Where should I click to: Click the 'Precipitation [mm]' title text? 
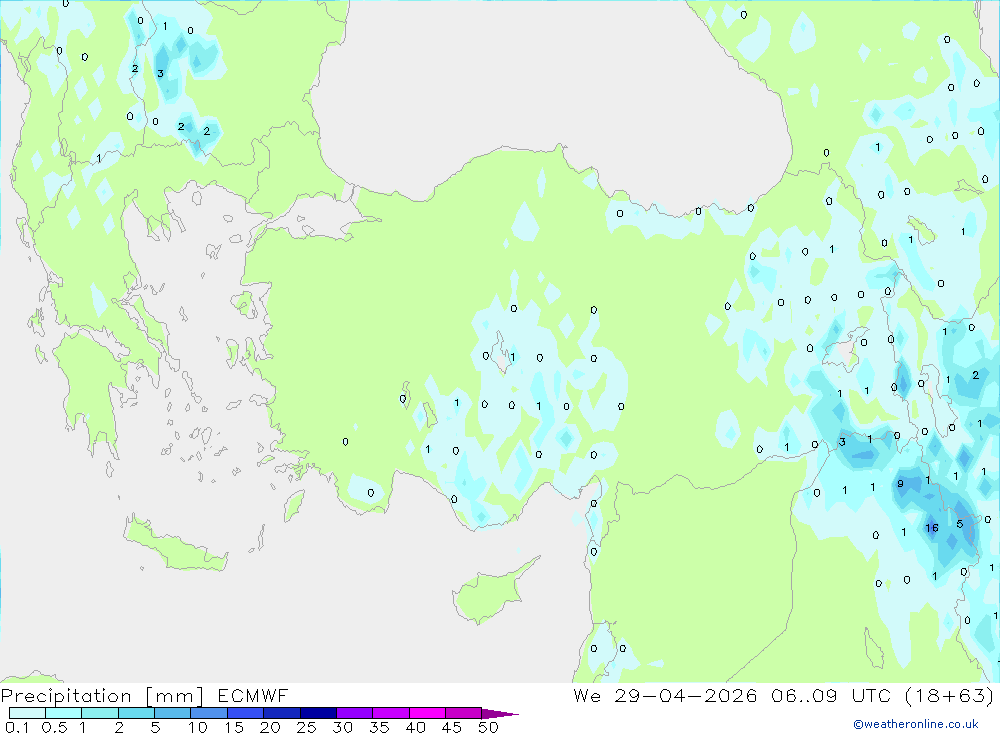(x=103, y=695)
